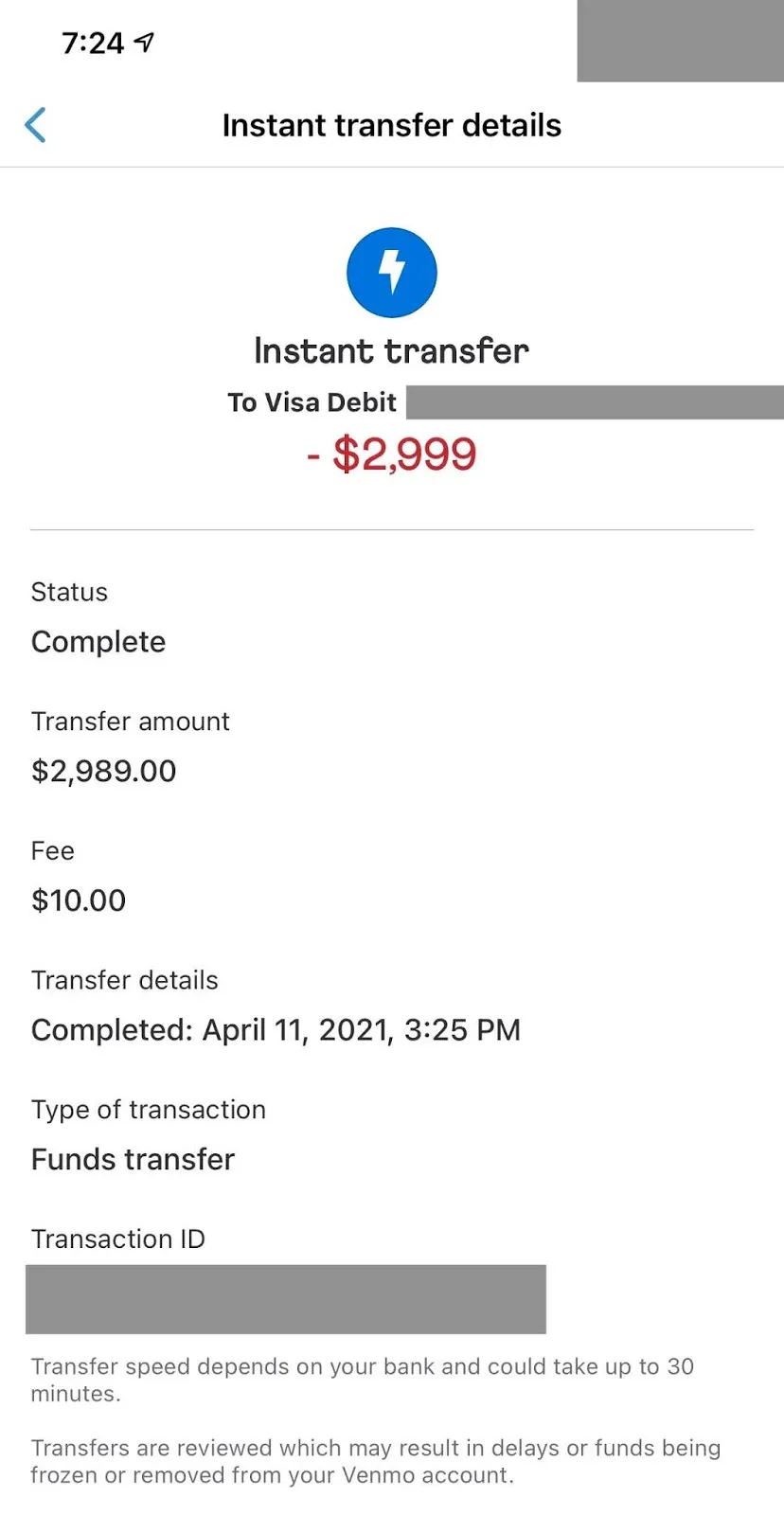Tap the redacted Transaction ID value
Image resolution: width=784 pixels, height=1515 pixels.
286,1299
